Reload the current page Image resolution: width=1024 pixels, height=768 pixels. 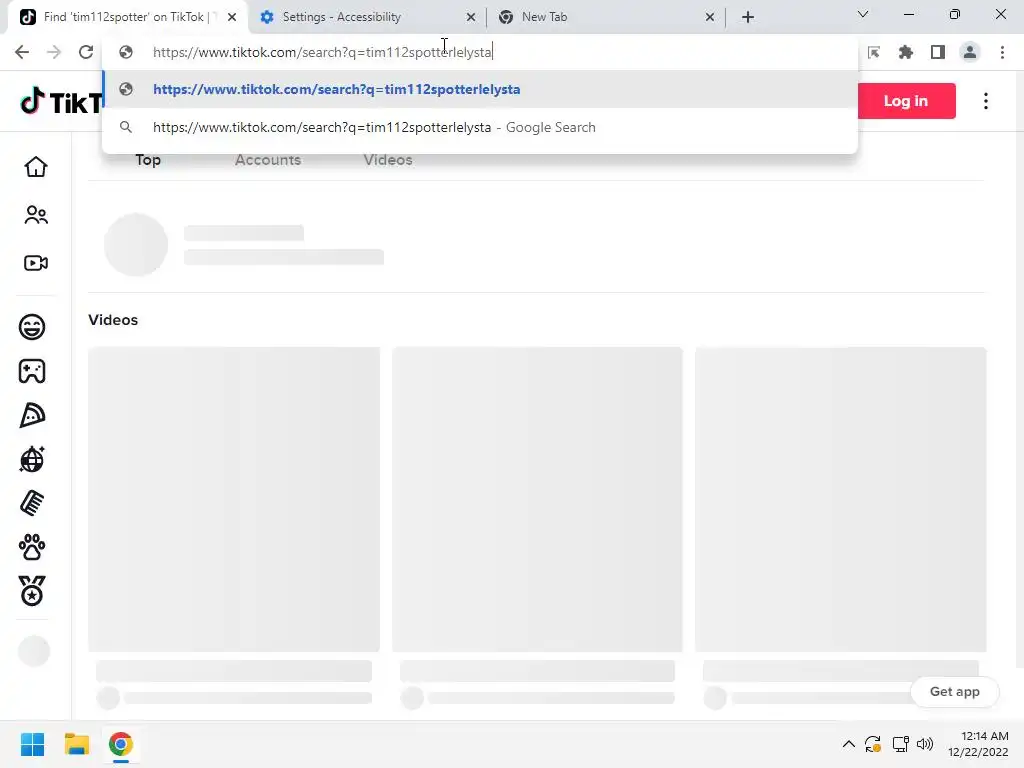86,52
